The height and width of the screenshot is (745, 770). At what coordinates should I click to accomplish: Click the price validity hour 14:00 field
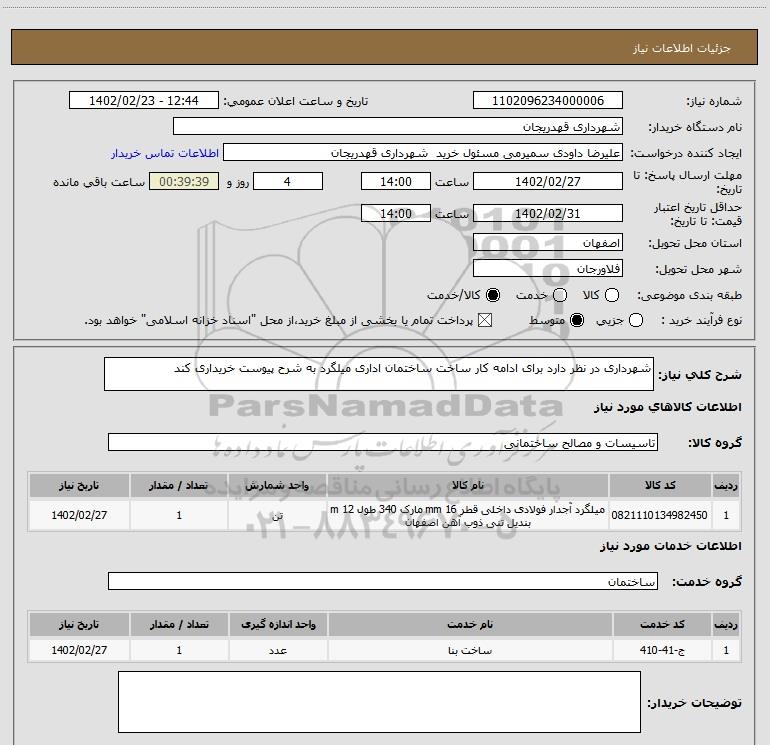(396, 213)
